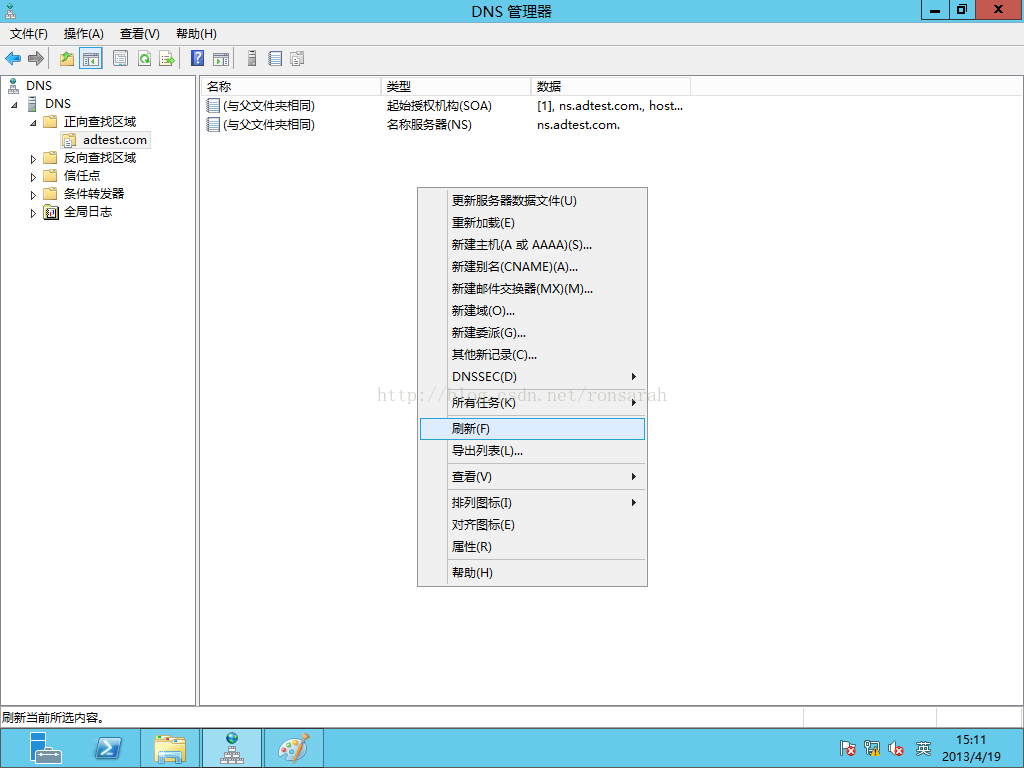
Task: Select 反向查找区域 in the tree
Action: [100, 158]
